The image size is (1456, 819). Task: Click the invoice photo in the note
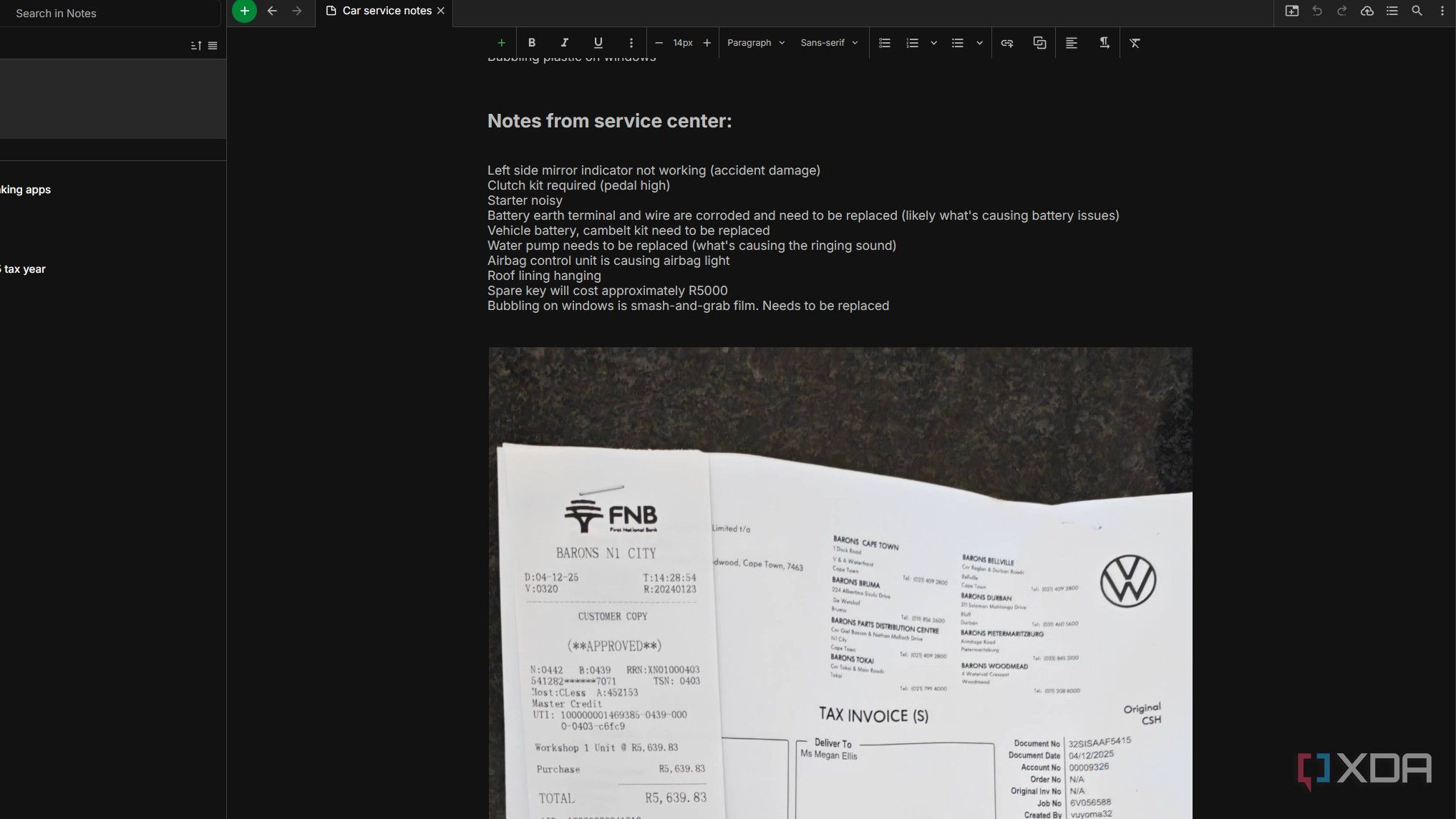click(x=840, y=583)
